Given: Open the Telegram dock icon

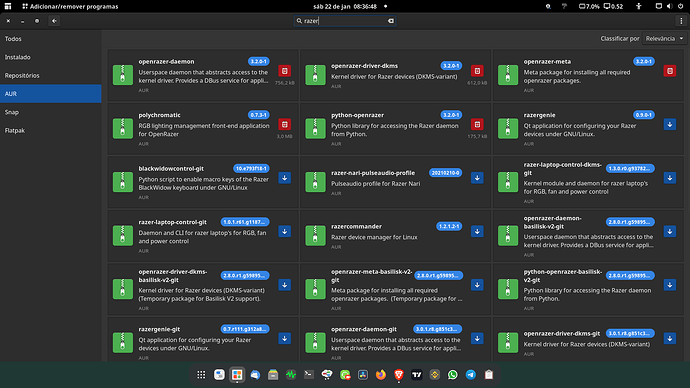Looking at the screenshot, I should pos(471,375).
